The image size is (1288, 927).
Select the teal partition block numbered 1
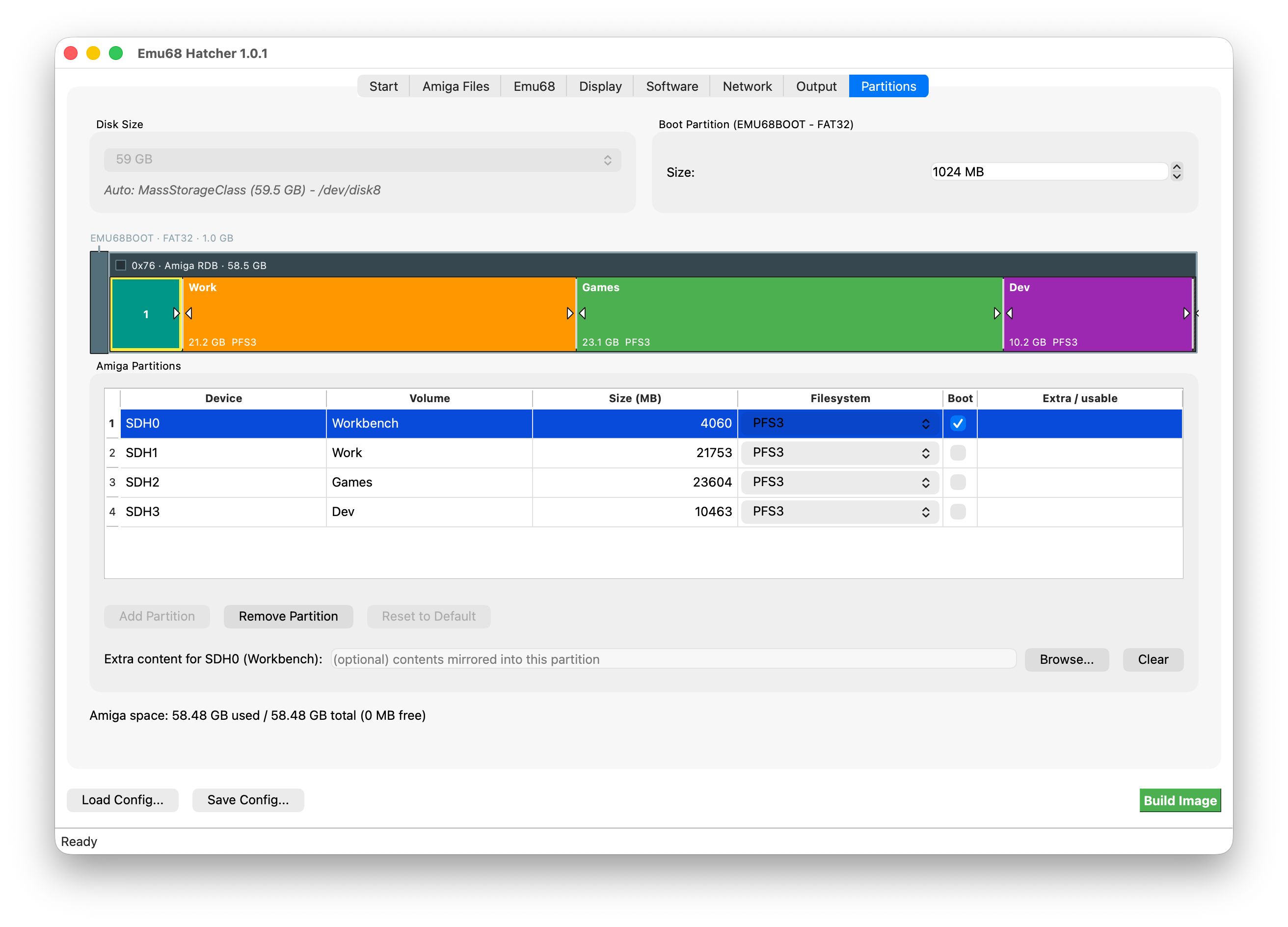(146, 314)
